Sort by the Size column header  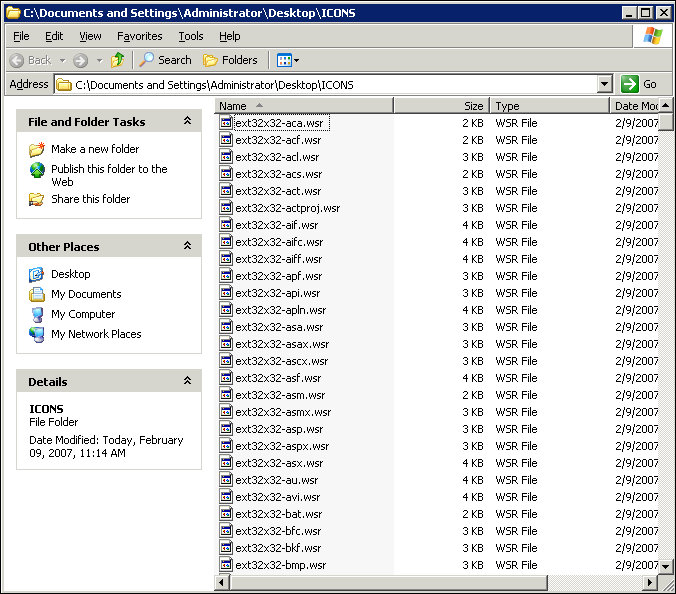click(x=442, y=106)
